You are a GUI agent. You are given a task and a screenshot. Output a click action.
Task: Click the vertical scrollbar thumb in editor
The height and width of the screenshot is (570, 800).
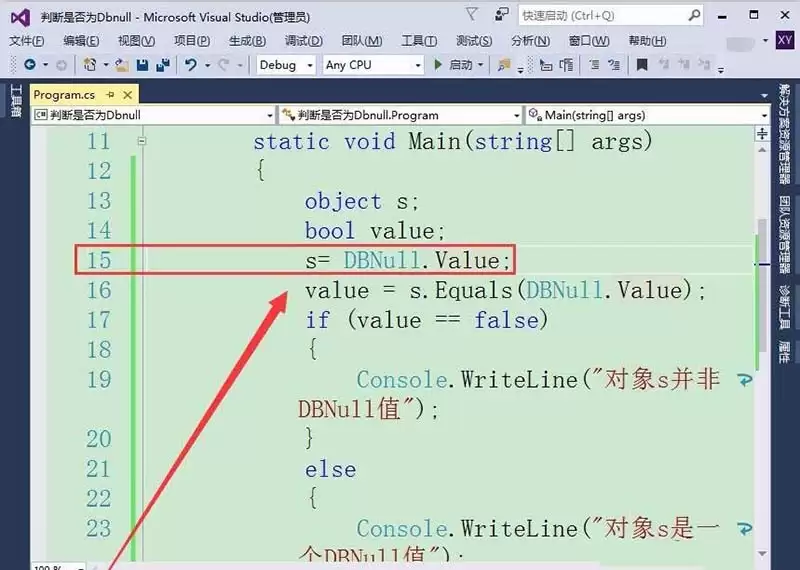point(762,286)
